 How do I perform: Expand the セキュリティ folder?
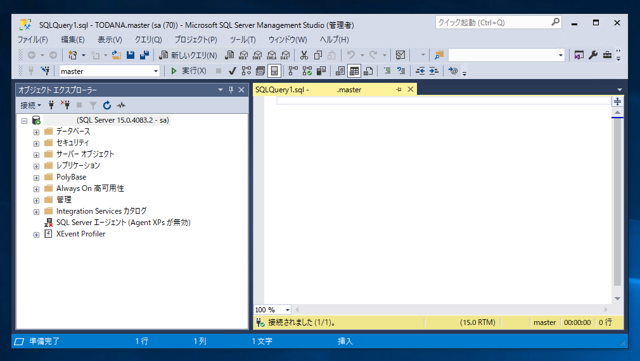click(36, 143)
